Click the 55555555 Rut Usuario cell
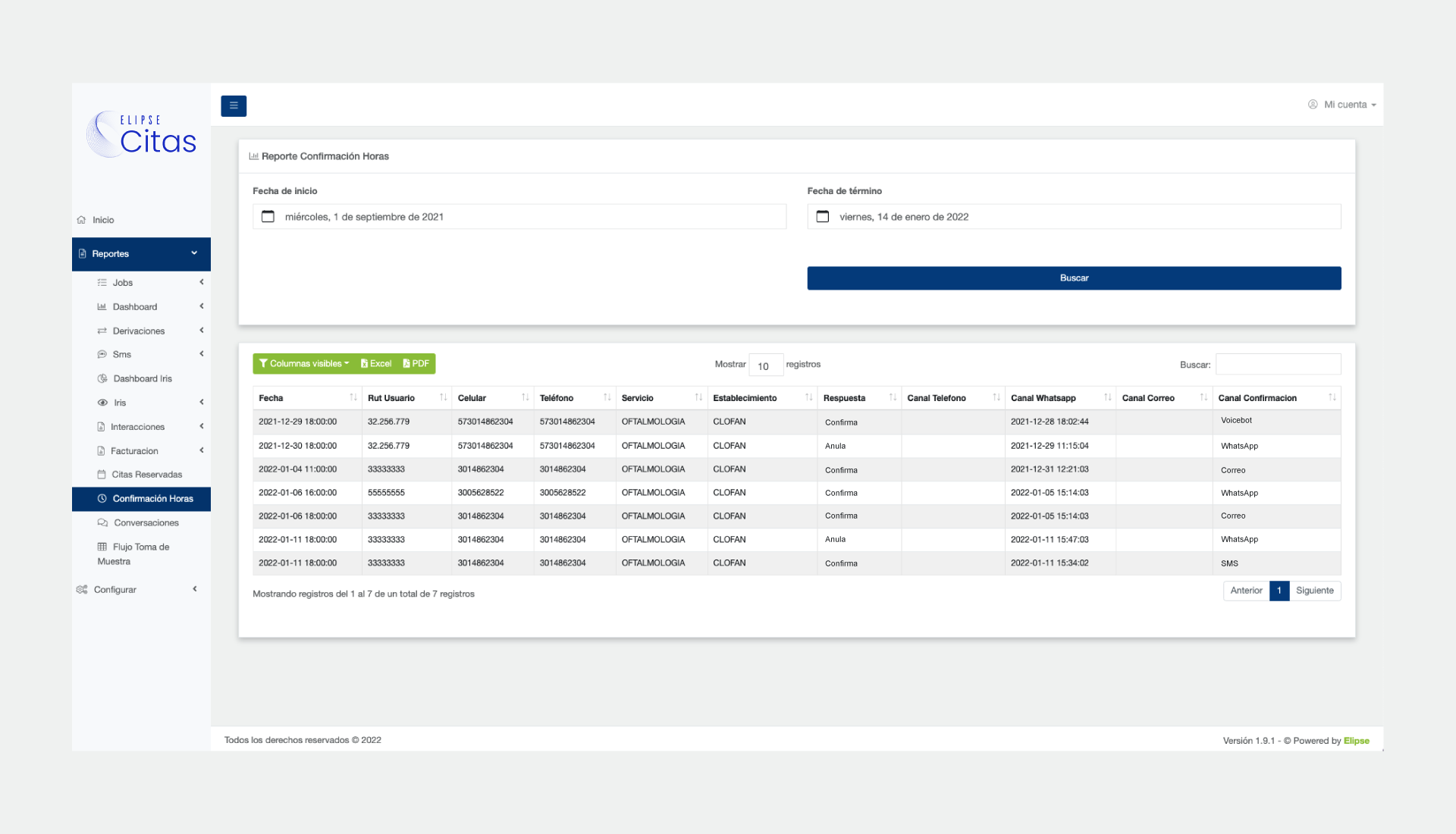Image resolution: width=1456 pixels, height=834 pixels. pos(407,493)
